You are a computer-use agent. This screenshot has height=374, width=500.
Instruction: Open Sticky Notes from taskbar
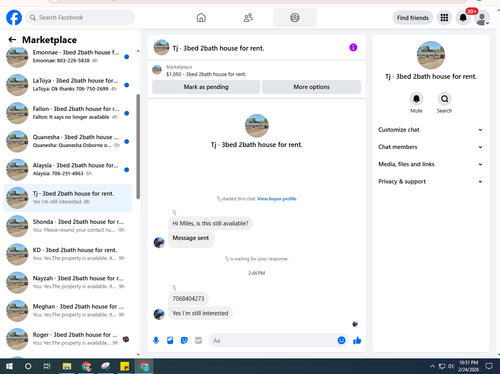[125, 366]
